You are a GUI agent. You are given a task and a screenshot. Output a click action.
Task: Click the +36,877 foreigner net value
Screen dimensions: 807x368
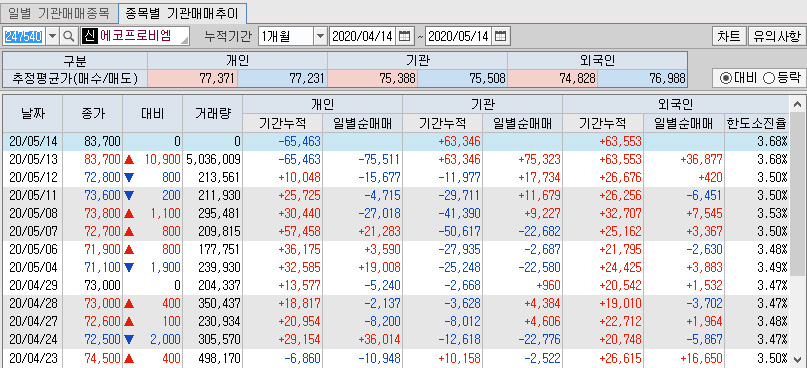701,160
